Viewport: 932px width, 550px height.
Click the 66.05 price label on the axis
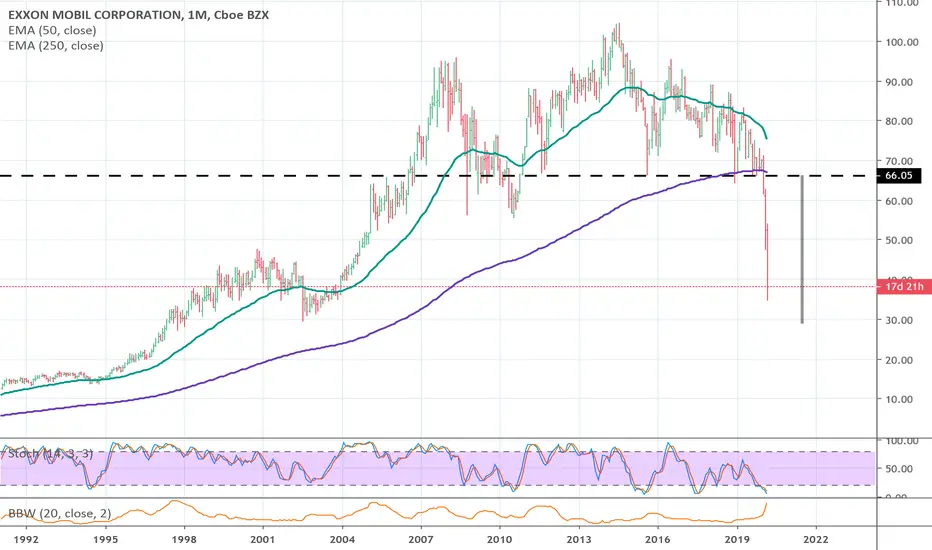pyautogui.click(x=898, y=175)
